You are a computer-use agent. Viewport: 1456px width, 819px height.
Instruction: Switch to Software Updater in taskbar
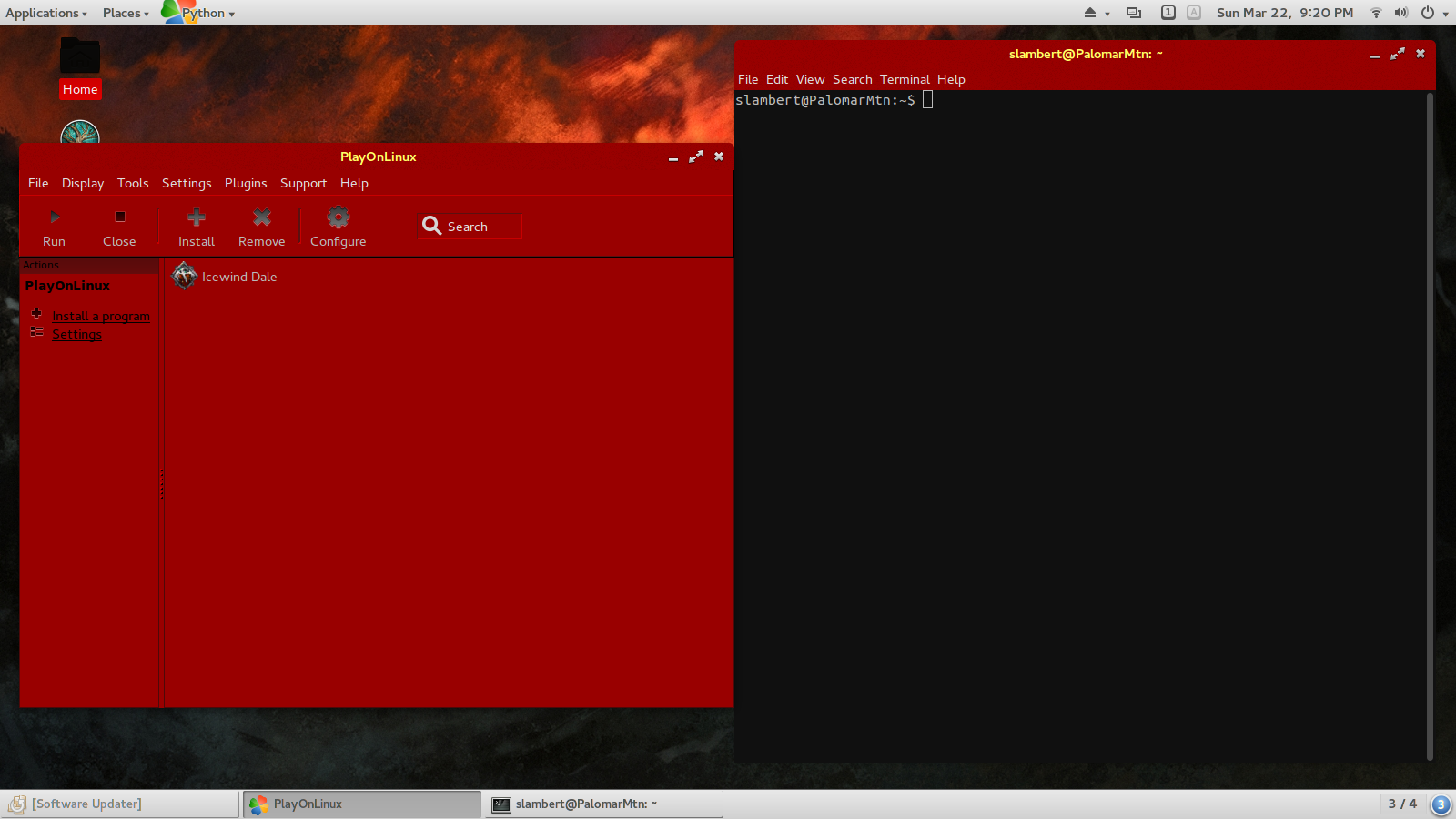click(120, 804)
